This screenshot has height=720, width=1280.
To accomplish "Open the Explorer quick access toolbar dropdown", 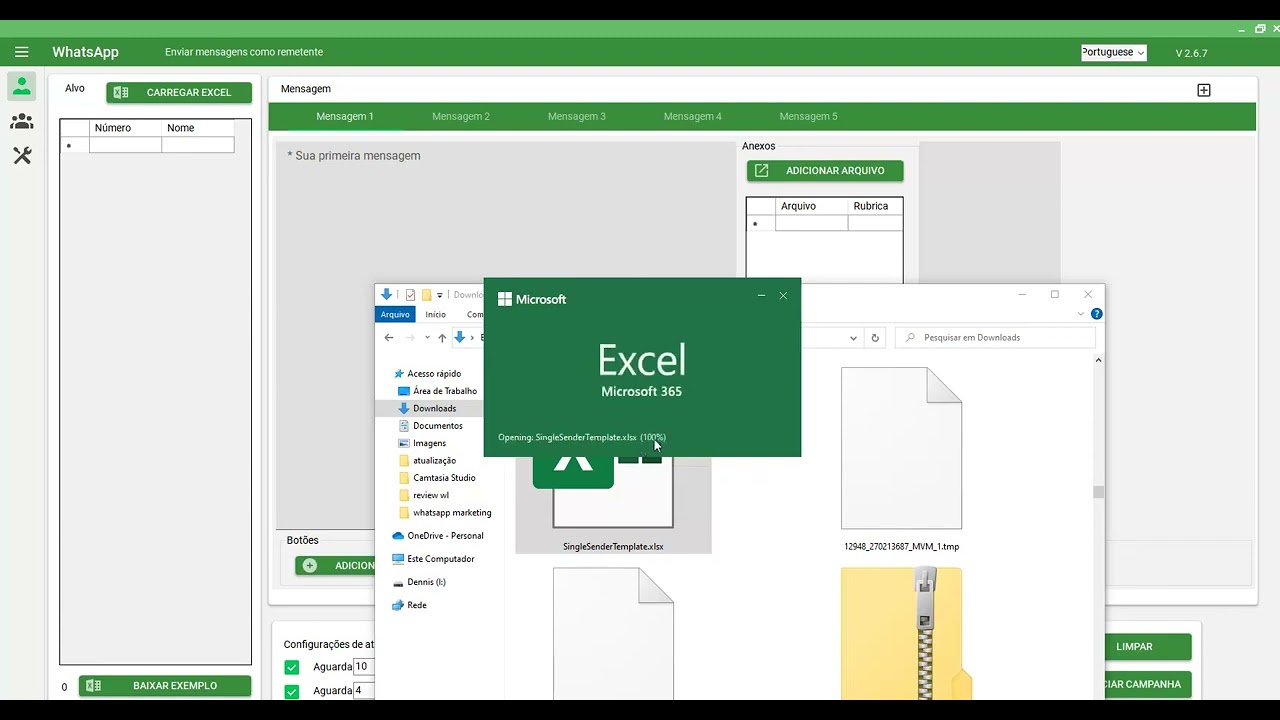I will [440, 296].
